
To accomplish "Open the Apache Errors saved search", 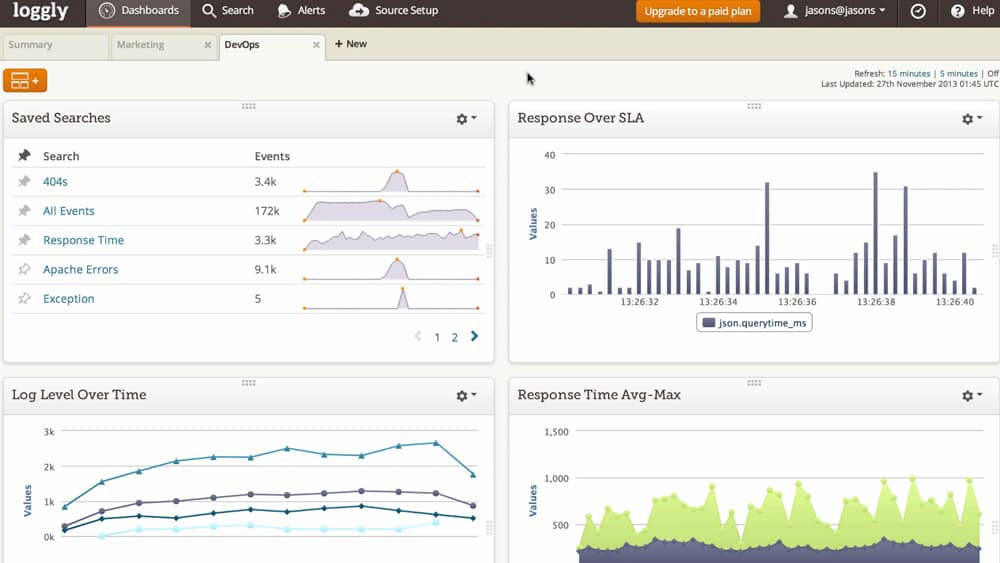I will tap(81, 270).
